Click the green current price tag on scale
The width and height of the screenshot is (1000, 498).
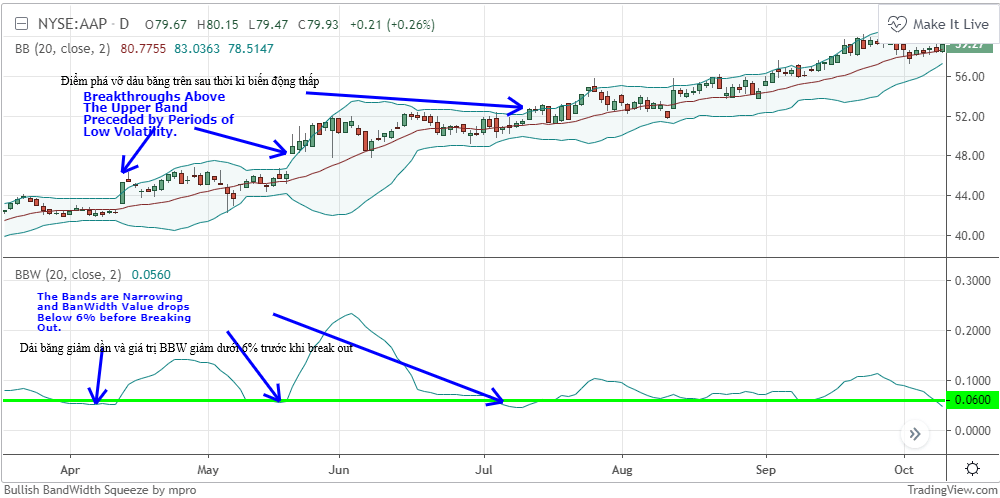point(970,46)
